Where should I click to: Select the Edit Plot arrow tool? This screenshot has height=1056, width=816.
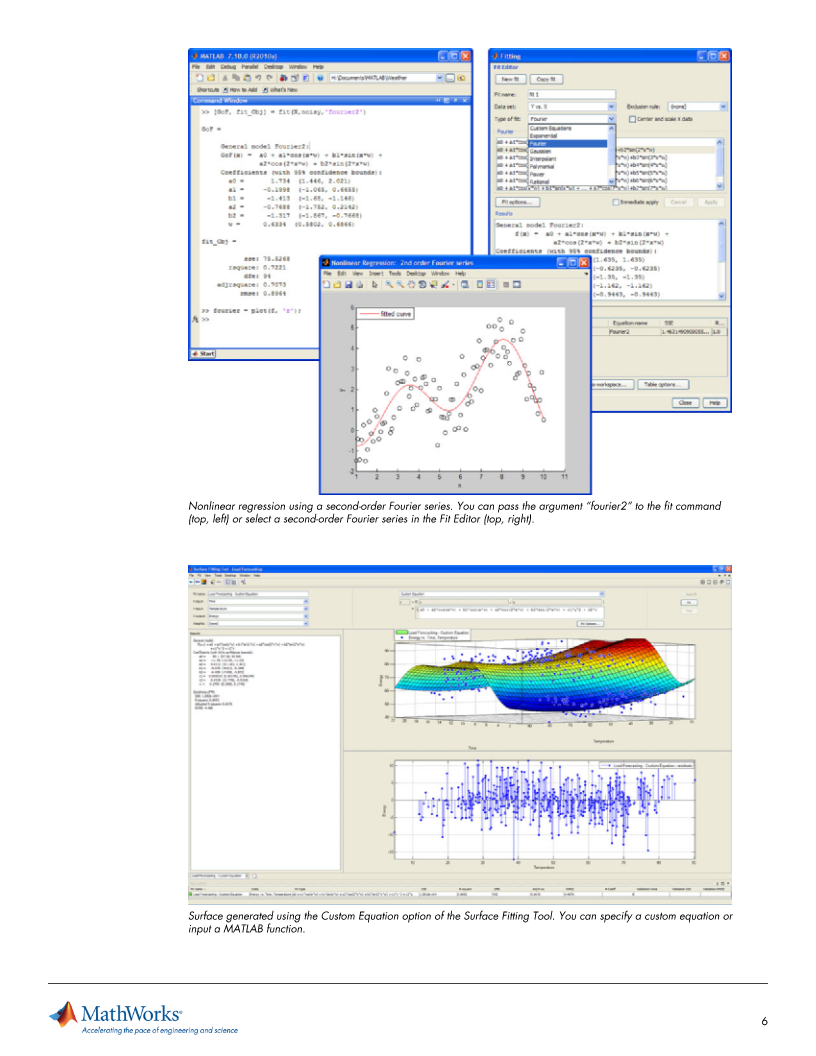click(x=374, y=284)
